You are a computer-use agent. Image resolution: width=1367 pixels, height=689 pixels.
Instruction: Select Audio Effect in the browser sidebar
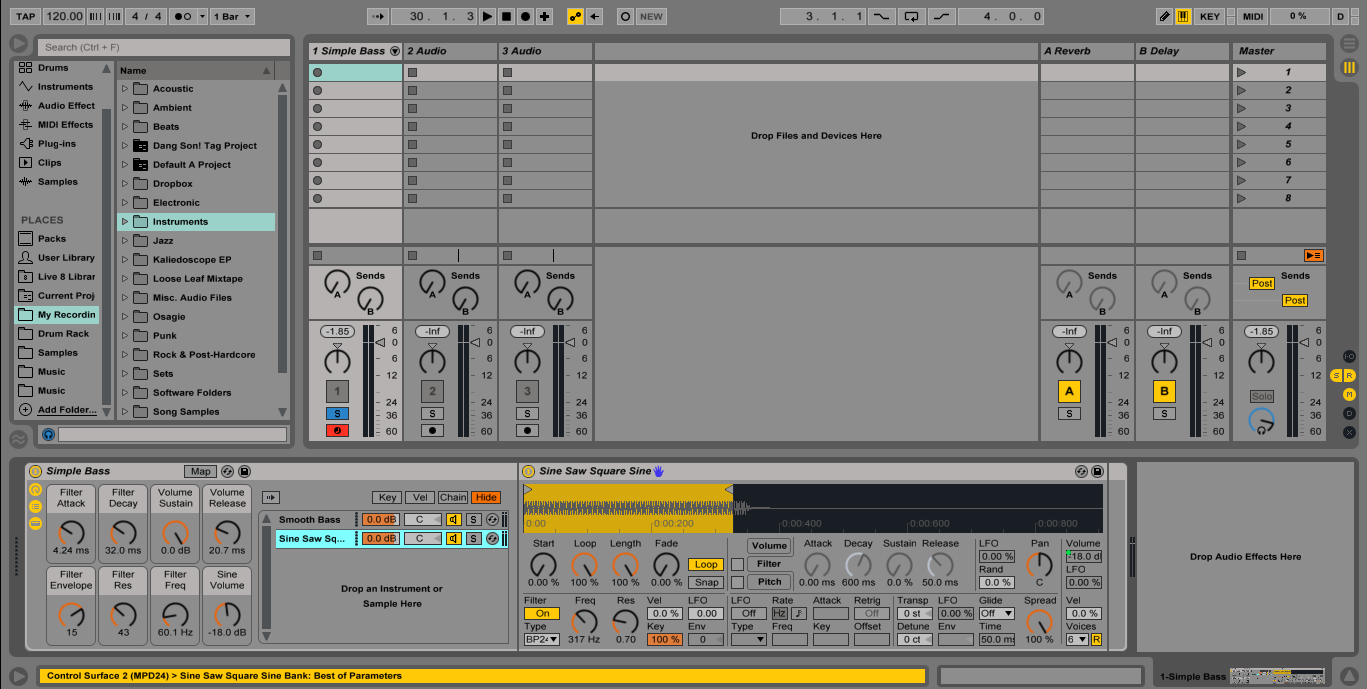click(x=66, y=106)
